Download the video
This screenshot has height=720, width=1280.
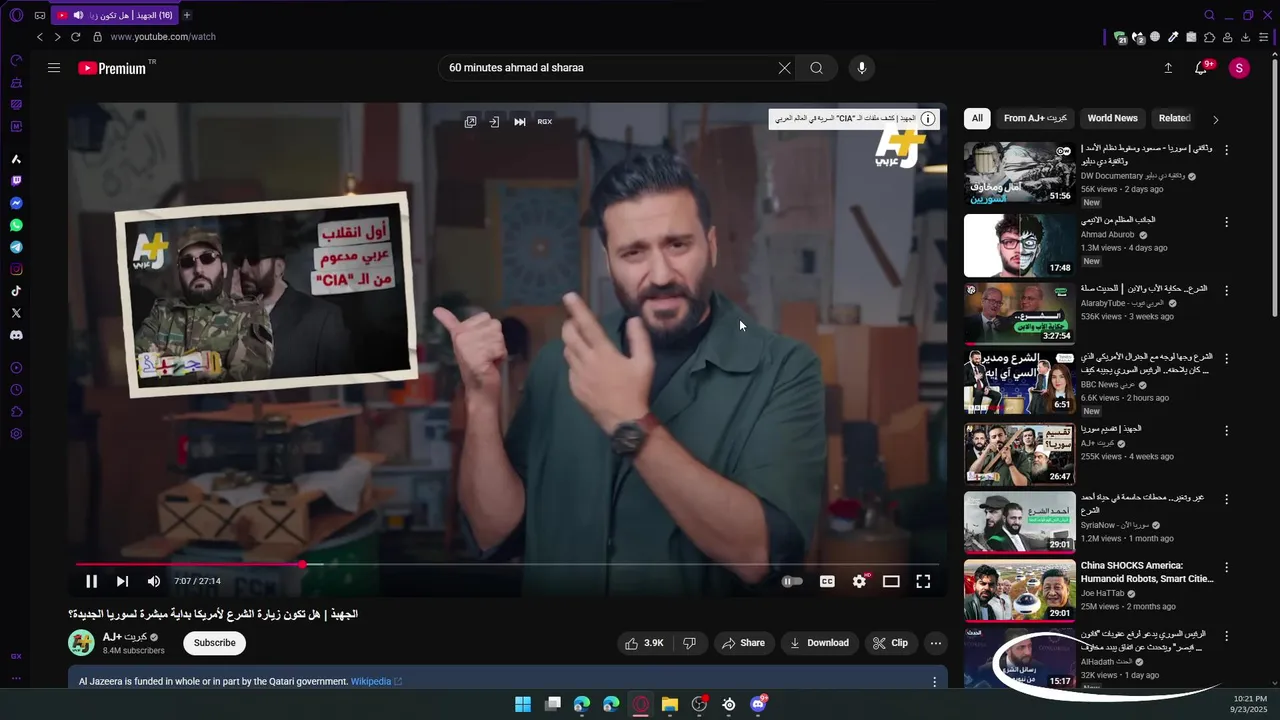819,643
